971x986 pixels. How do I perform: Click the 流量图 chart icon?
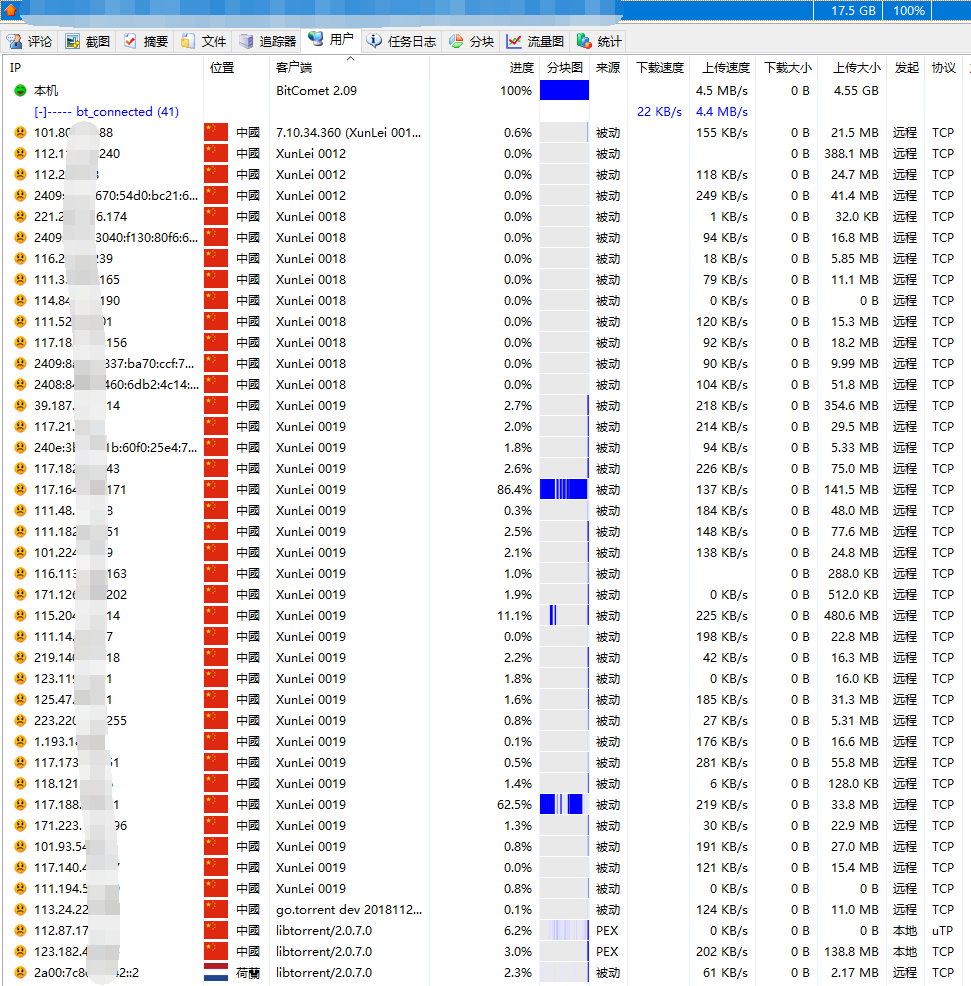click(x=514, y=41)
